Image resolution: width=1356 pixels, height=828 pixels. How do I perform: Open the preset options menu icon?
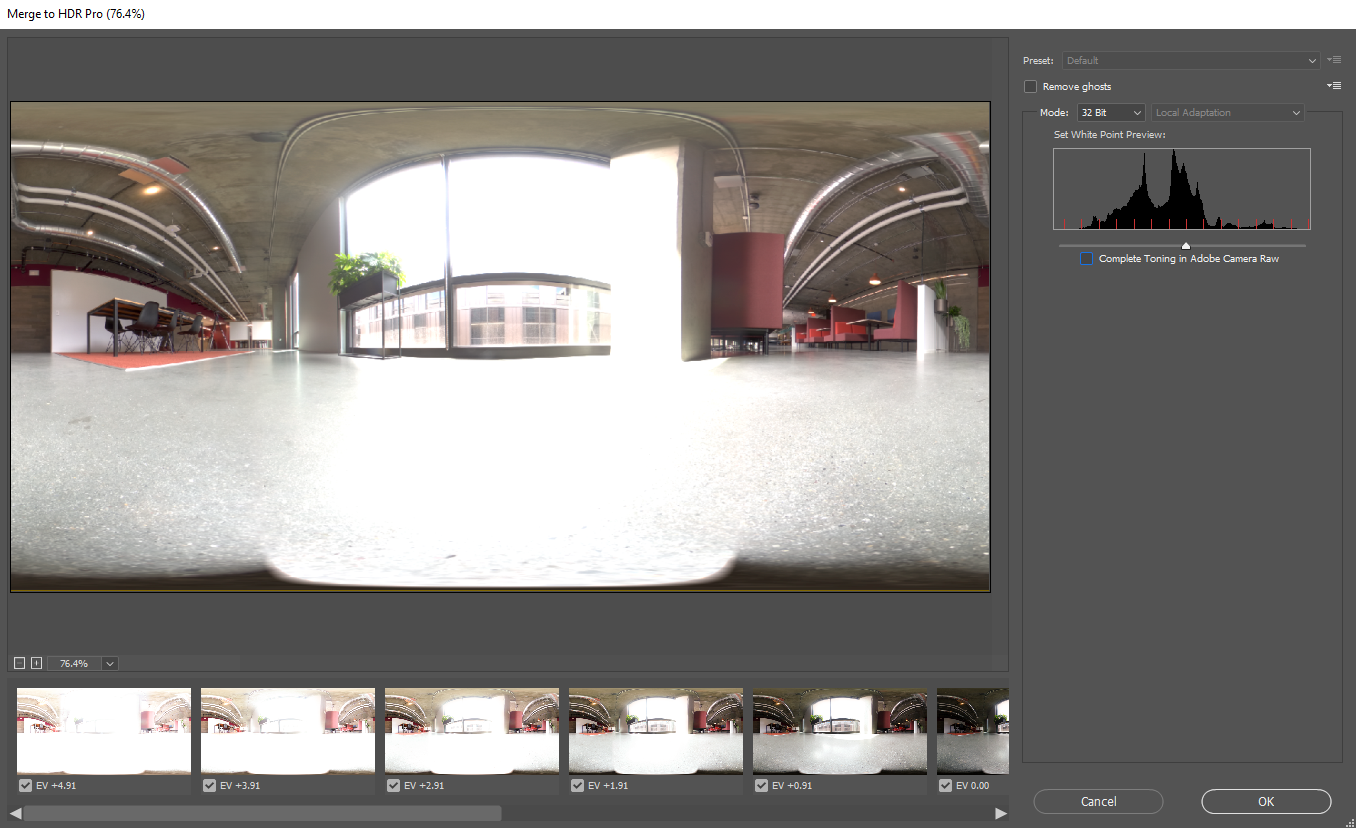tap(1333, 60)
